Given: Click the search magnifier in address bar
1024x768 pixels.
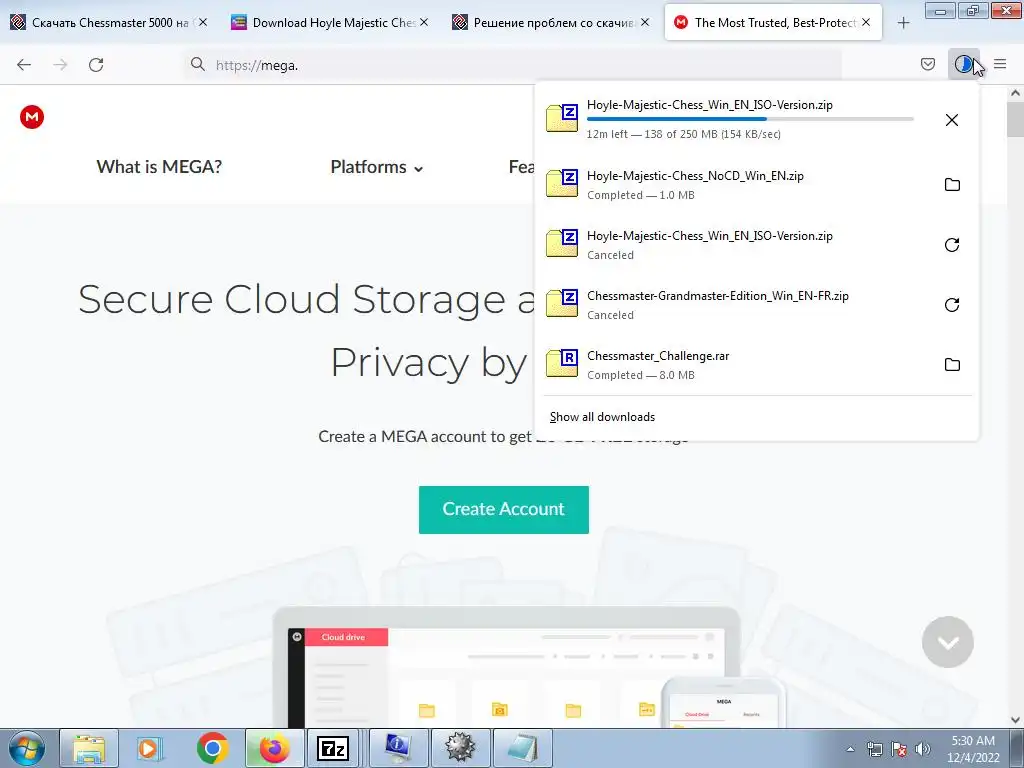Looking at the screenshot, I should [197, 64].
